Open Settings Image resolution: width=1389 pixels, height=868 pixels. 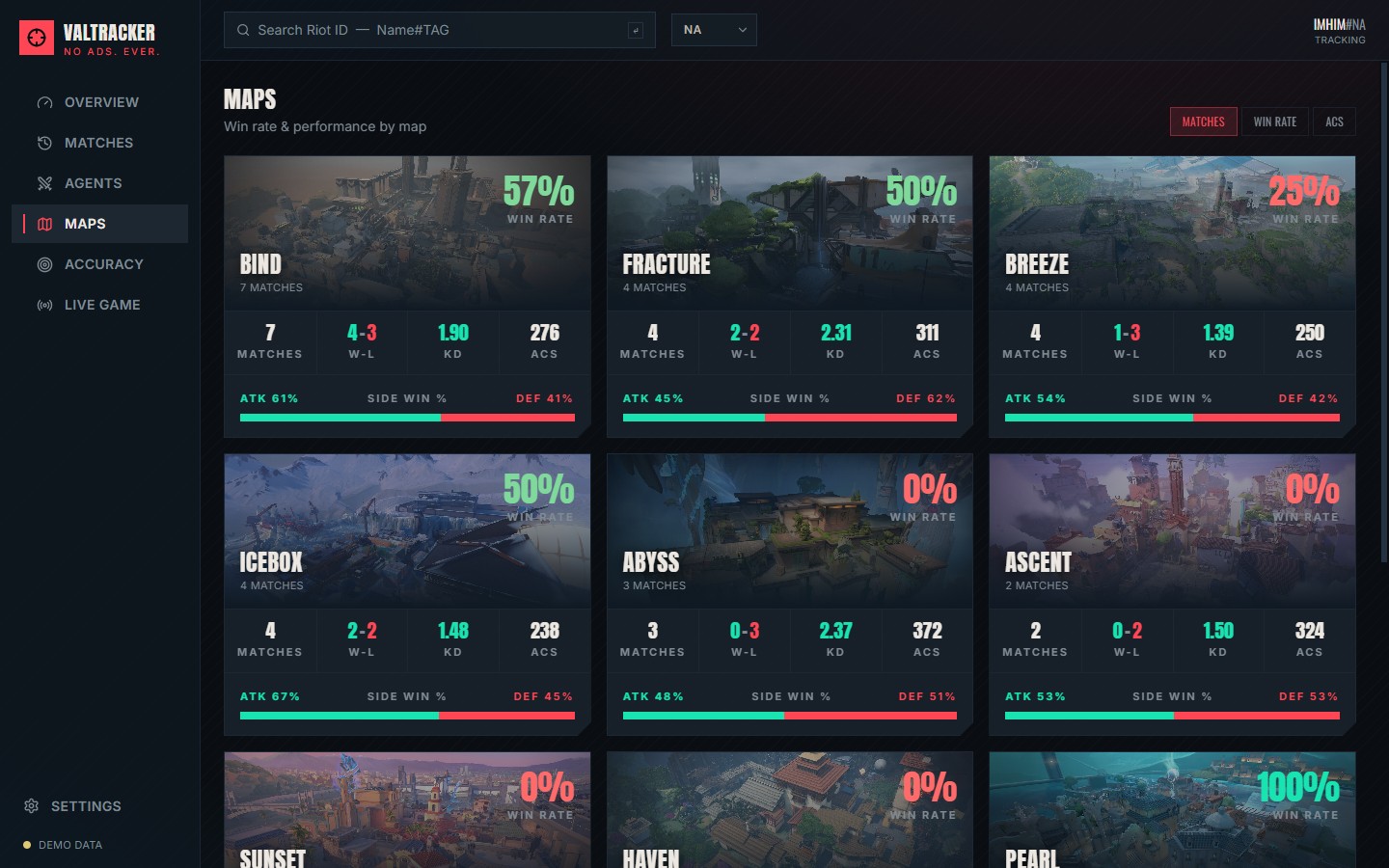(x=99, y=806)
